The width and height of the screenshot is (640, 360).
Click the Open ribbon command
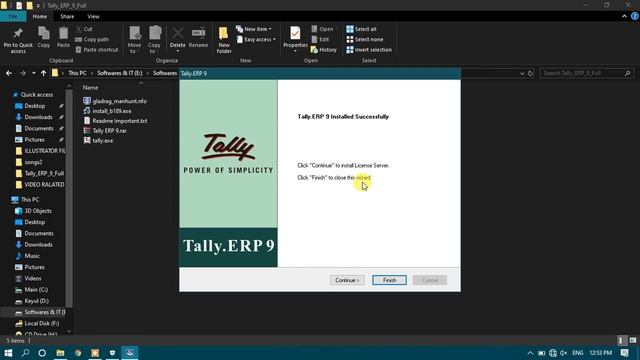point(322,29)
